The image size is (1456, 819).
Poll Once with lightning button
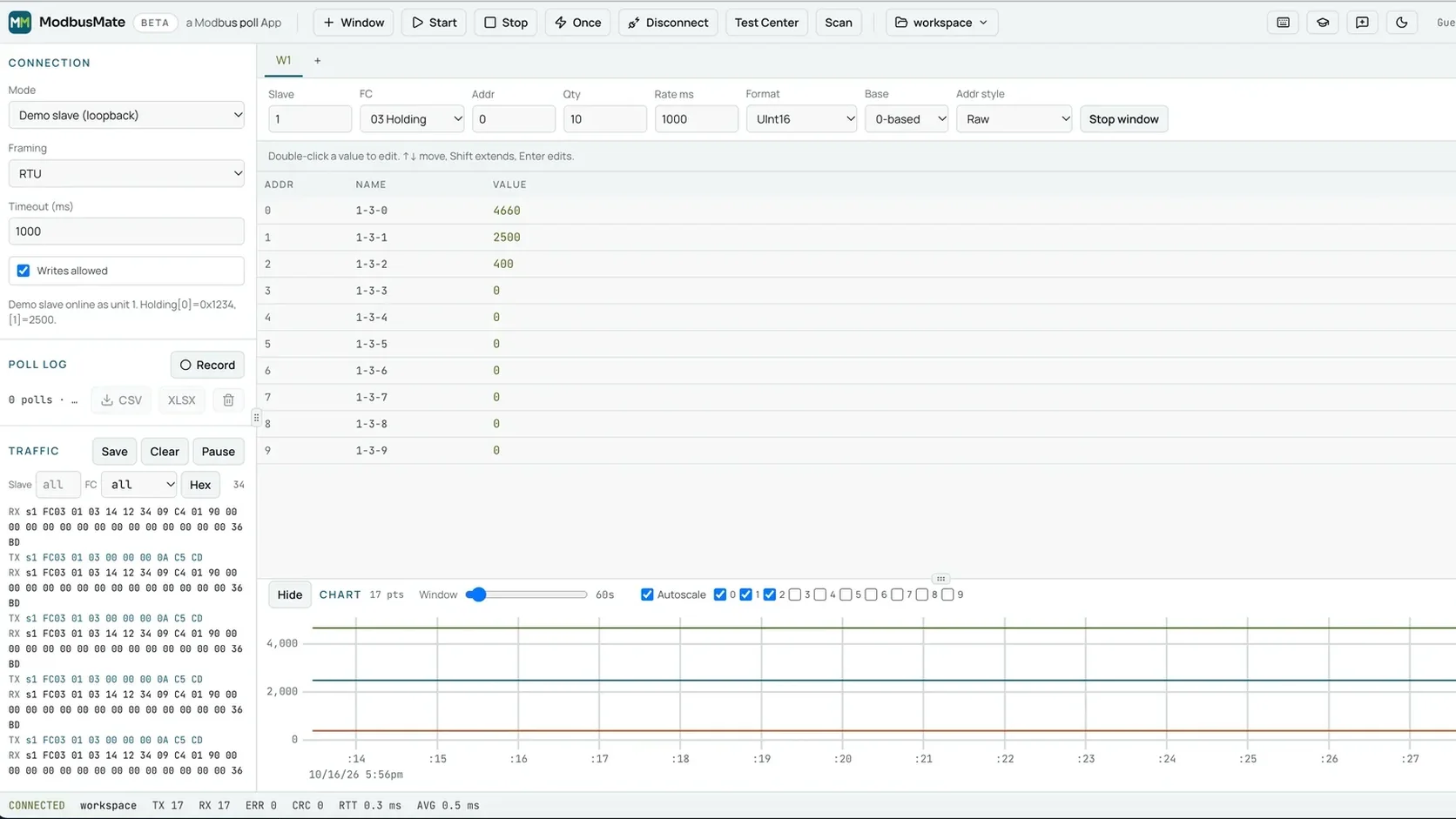(577, 23)
